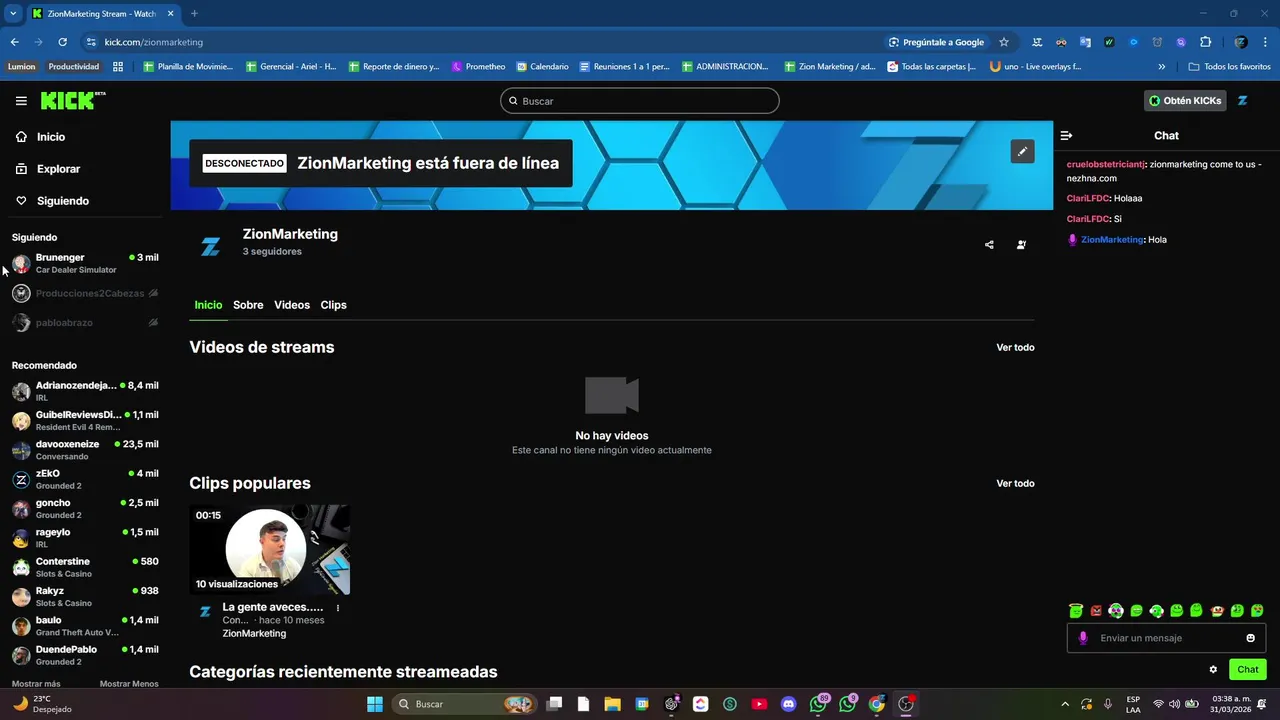Open the Brunenger channel in sidebar
Viewport: 1280px width, 720px height.
click(x=85, y=263)
